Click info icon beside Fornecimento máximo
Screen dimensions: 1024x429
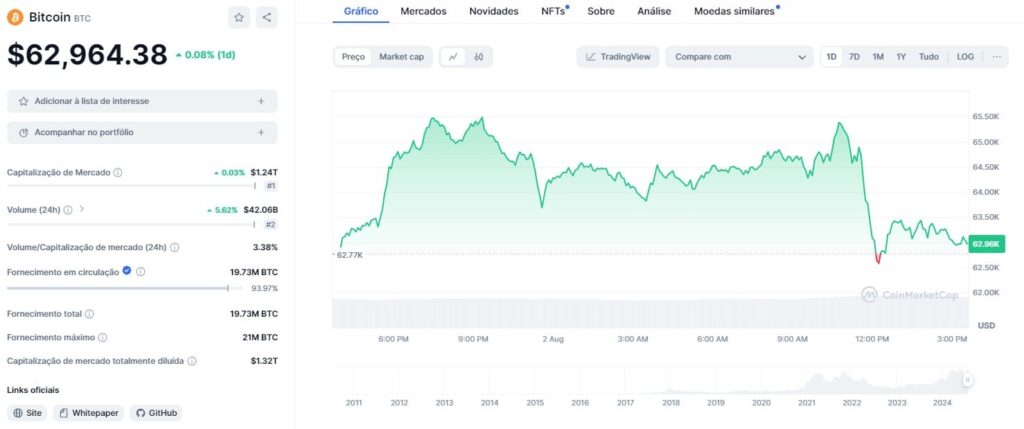click(x=103, y=338)
